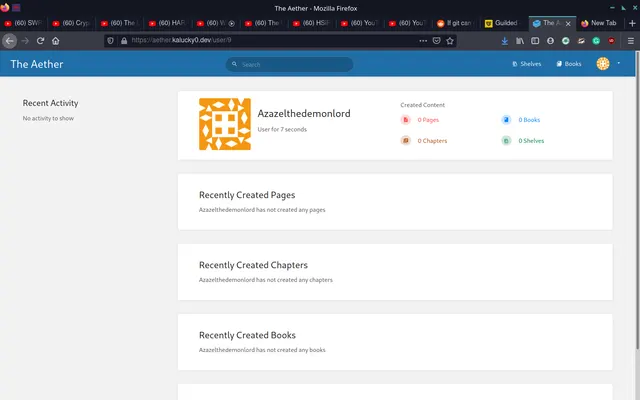Toggle the Firefox sidebar icon
Screen dimensions: 640x400
point(535,41)
